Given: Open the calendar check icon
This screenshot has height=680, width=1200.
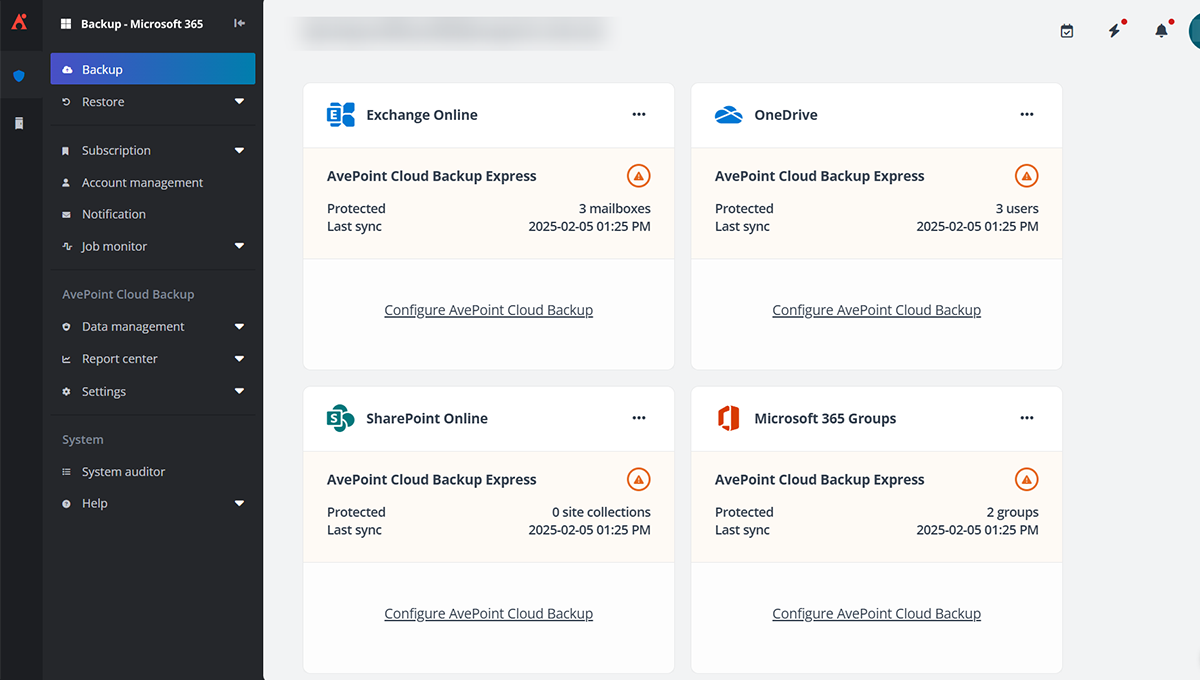Looking at the screenshot, I should pyautogui.click(x=1067, y=31).
